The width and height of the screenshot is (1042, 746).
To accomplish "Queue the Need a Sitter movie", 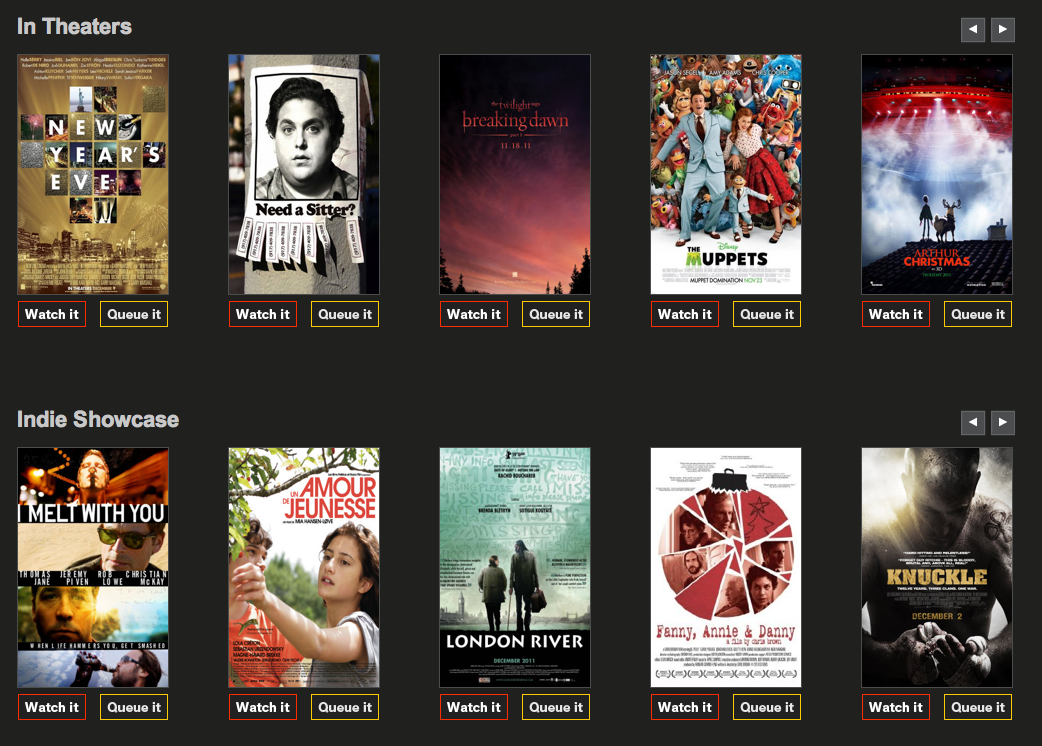I will [x=345, y=314].
